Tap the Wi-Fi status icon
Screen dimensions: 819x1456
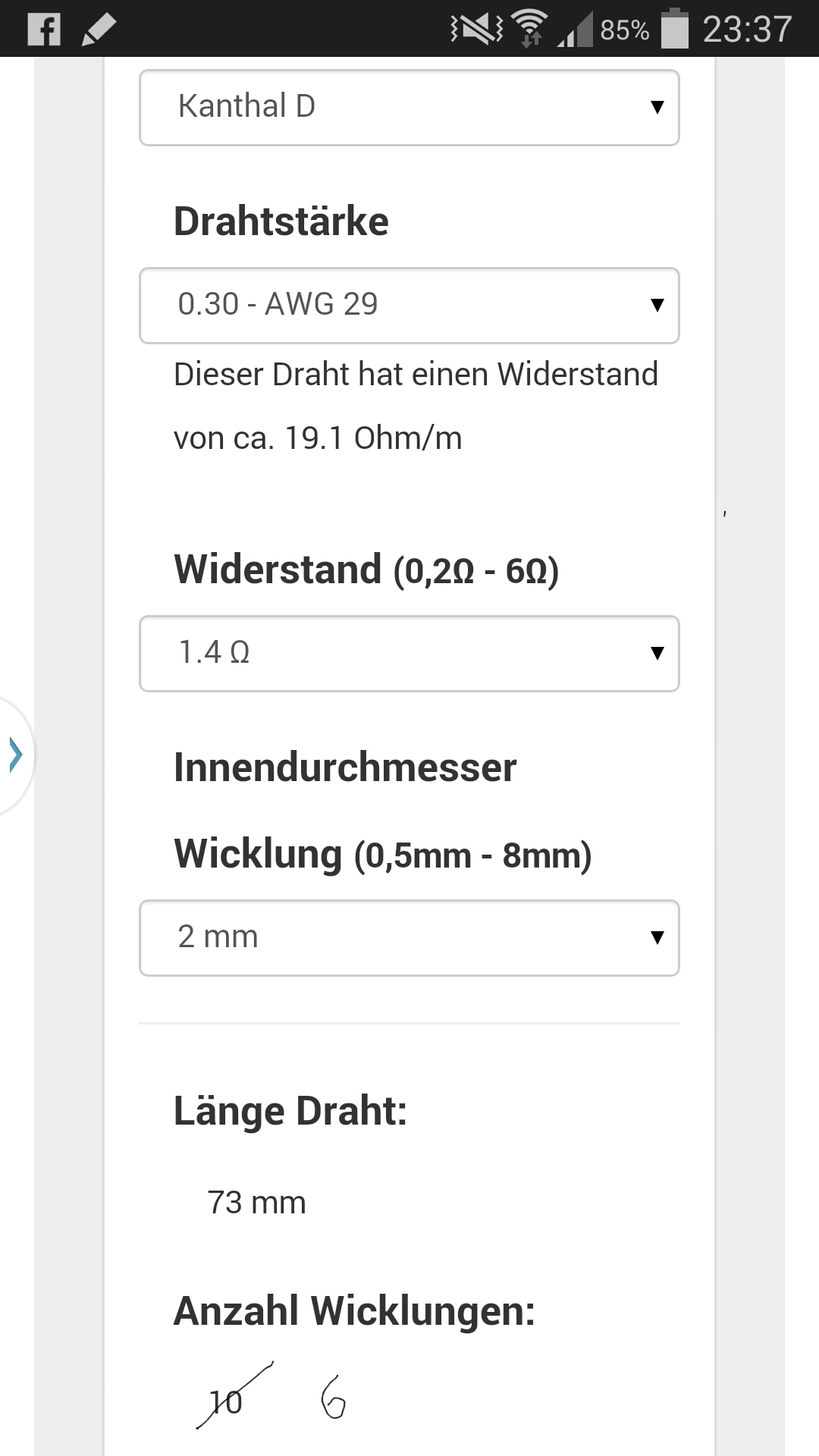click(530, 30)
